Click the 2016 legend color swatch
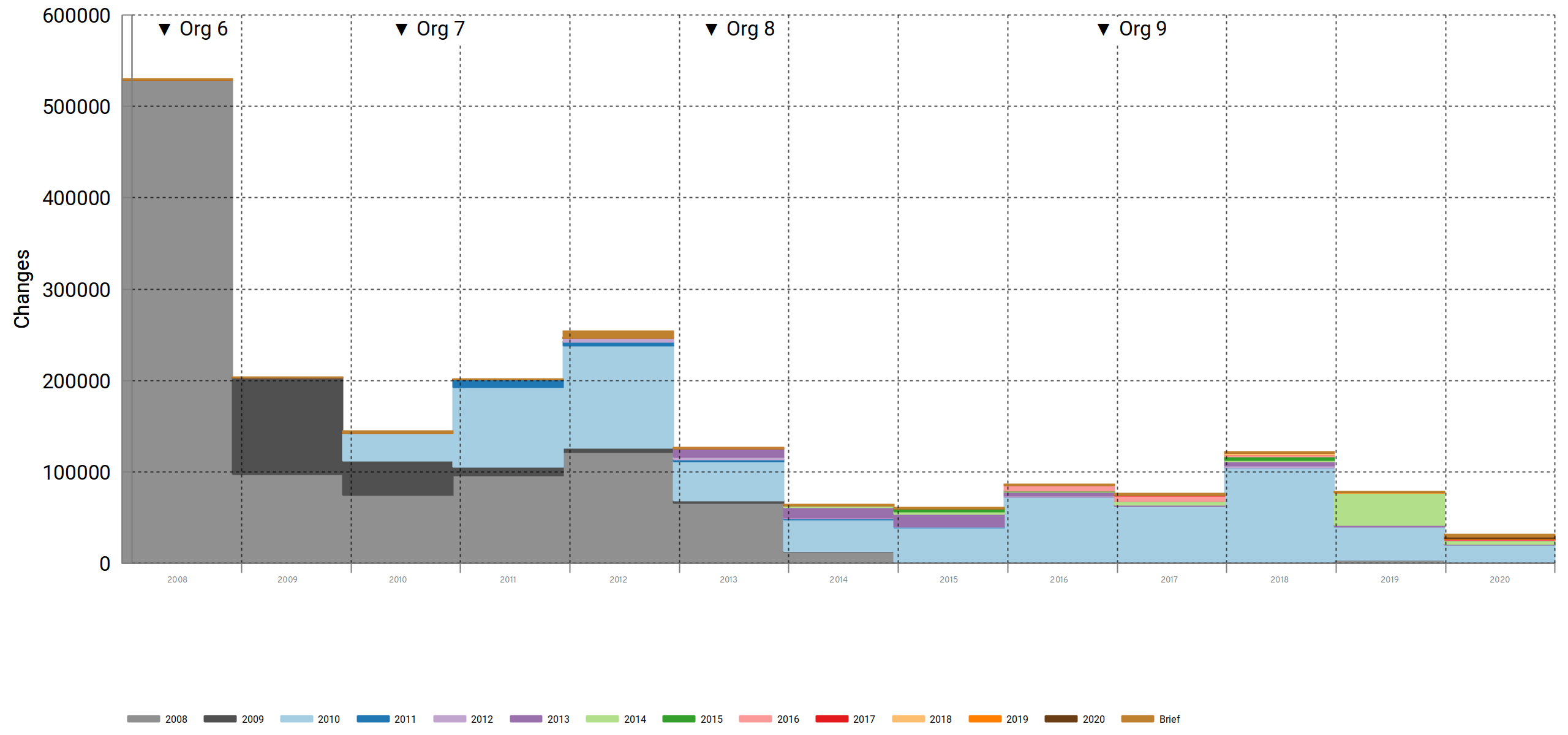The width and height of the screenshot is (1568, 735). [x=755, y=718]
